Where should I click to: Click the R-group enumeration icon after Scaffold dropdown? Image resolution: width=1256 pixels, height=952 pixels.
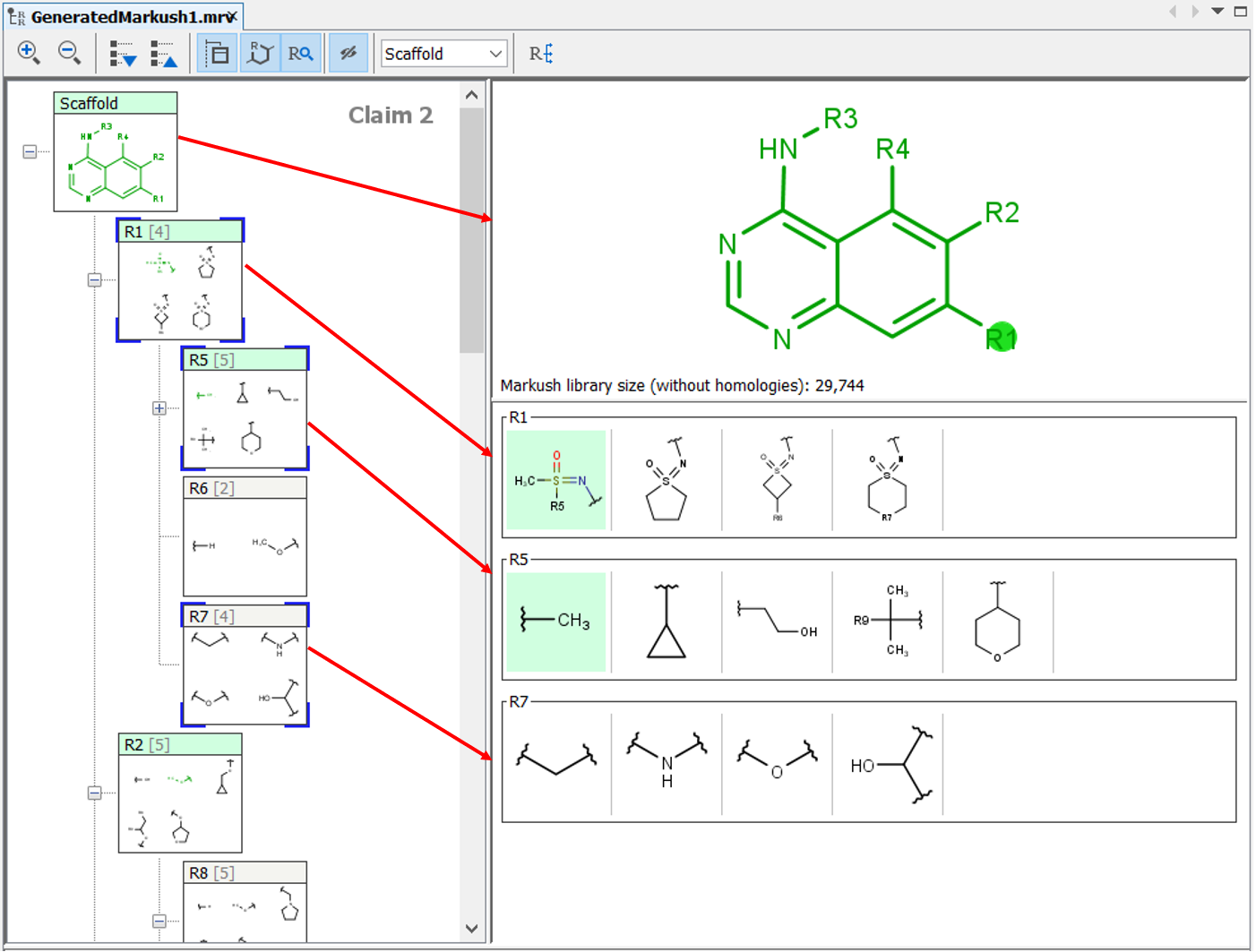[x=541, y=54]
